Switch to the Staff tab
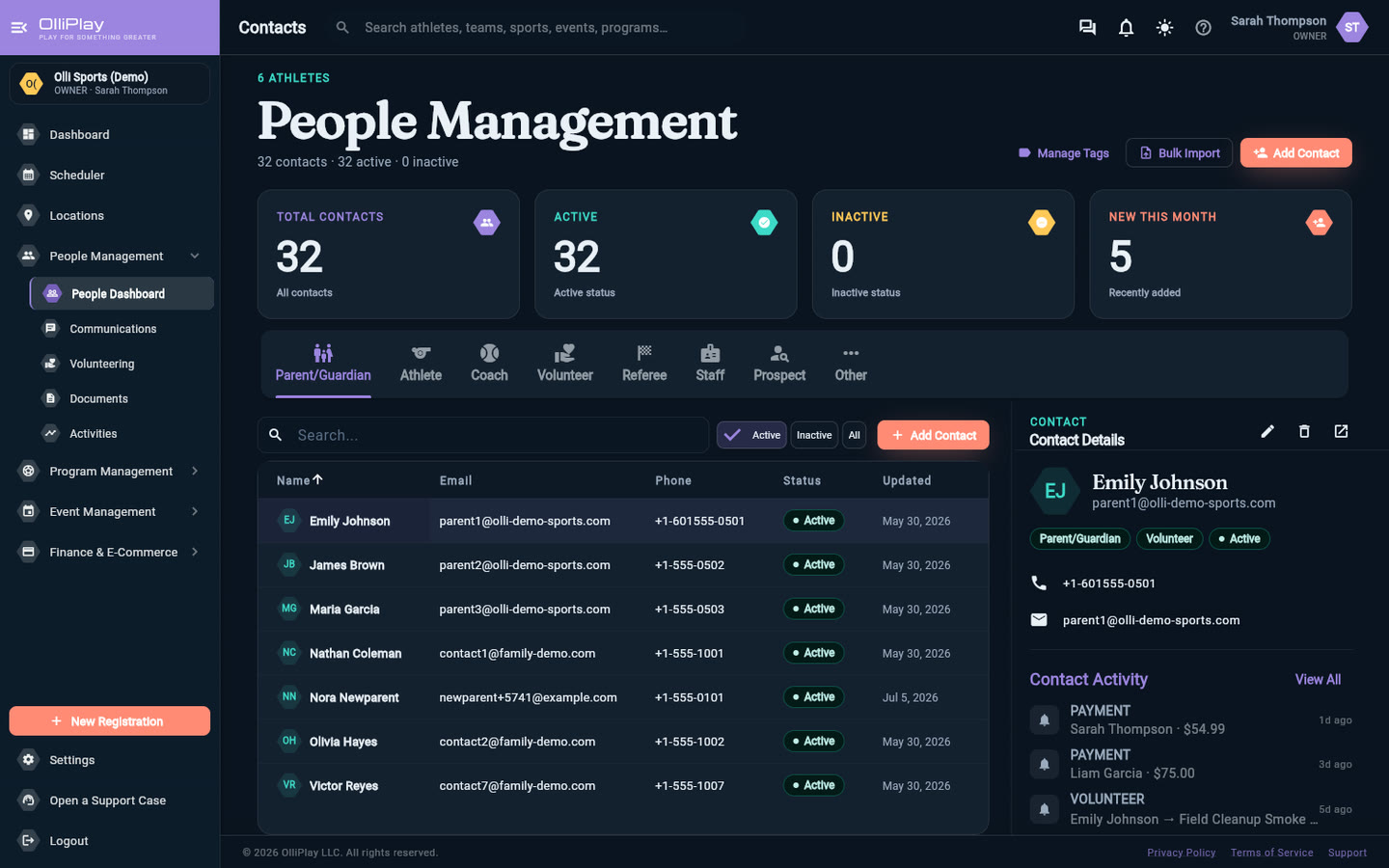 710,364
